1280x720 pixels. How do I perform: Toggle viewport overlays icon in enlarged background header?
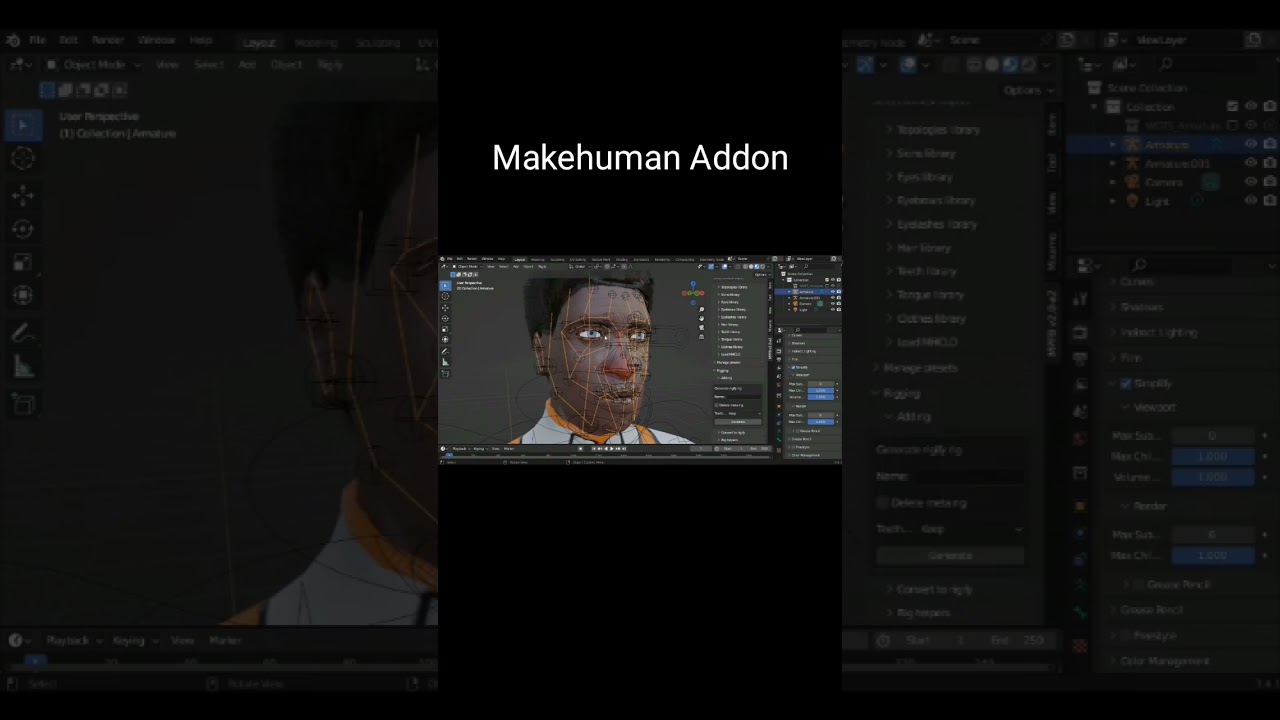tap(908, 64)
